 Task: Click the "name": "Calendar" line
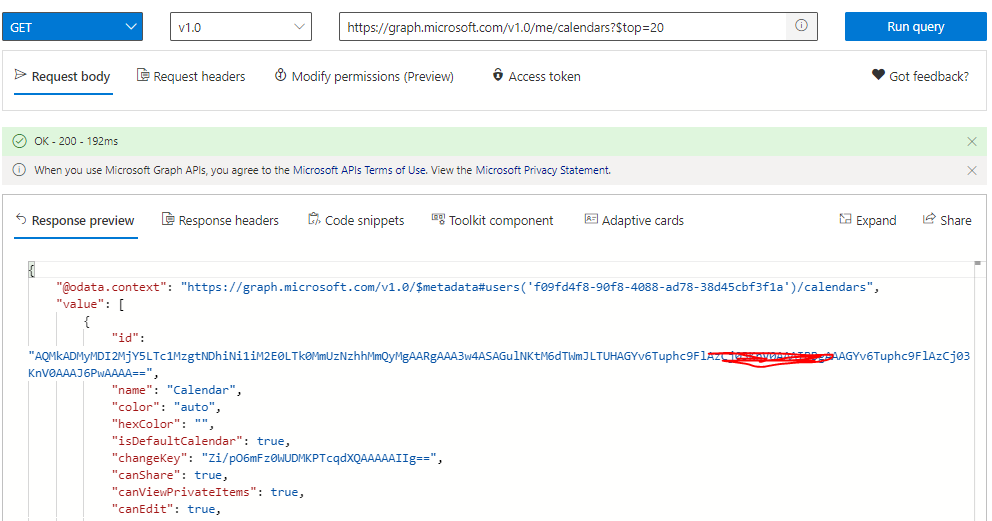pyautogui.click(x=176, y=390)
